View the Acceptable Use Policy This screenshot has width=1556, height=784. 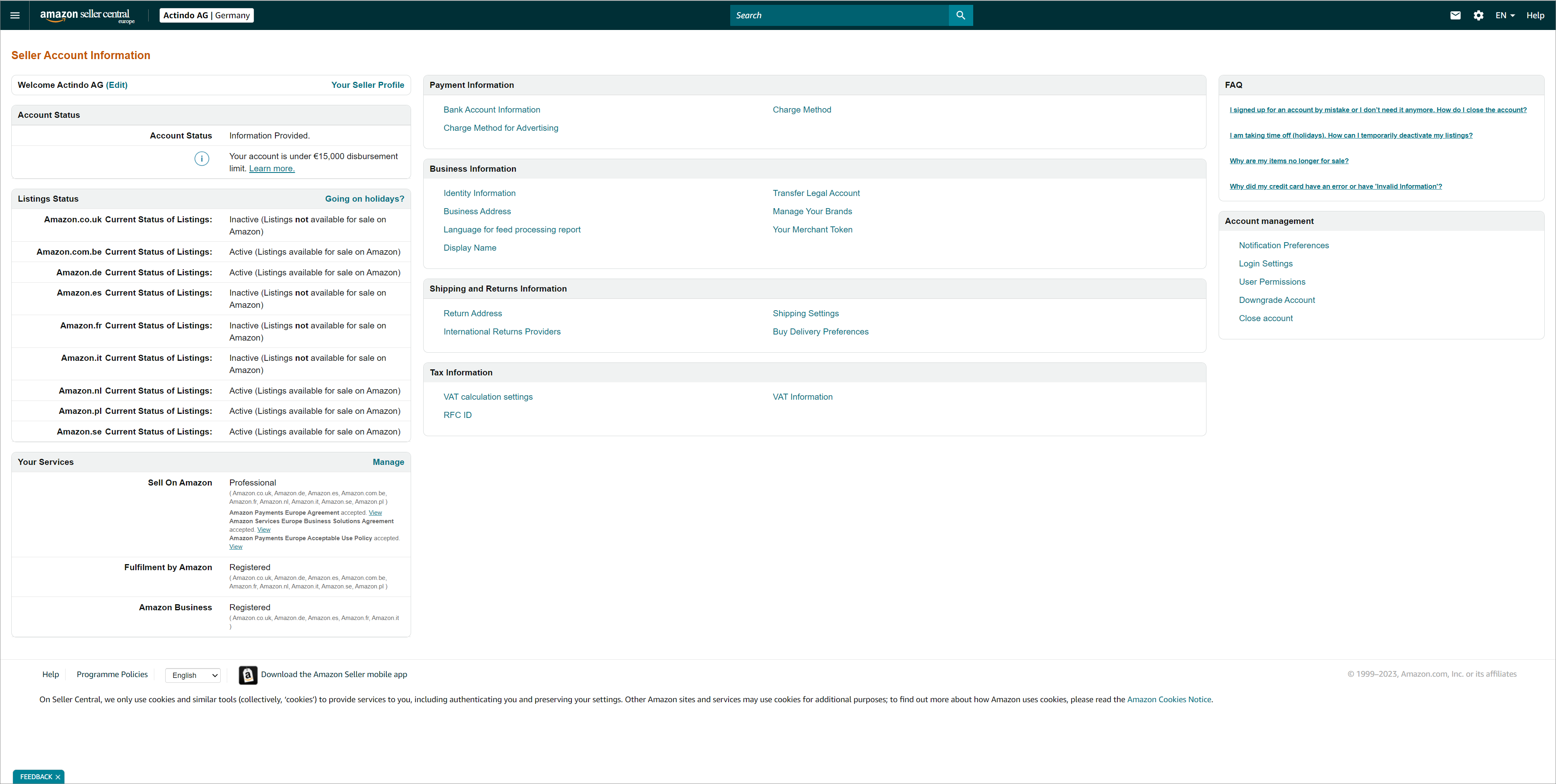[x=236, y=547]
